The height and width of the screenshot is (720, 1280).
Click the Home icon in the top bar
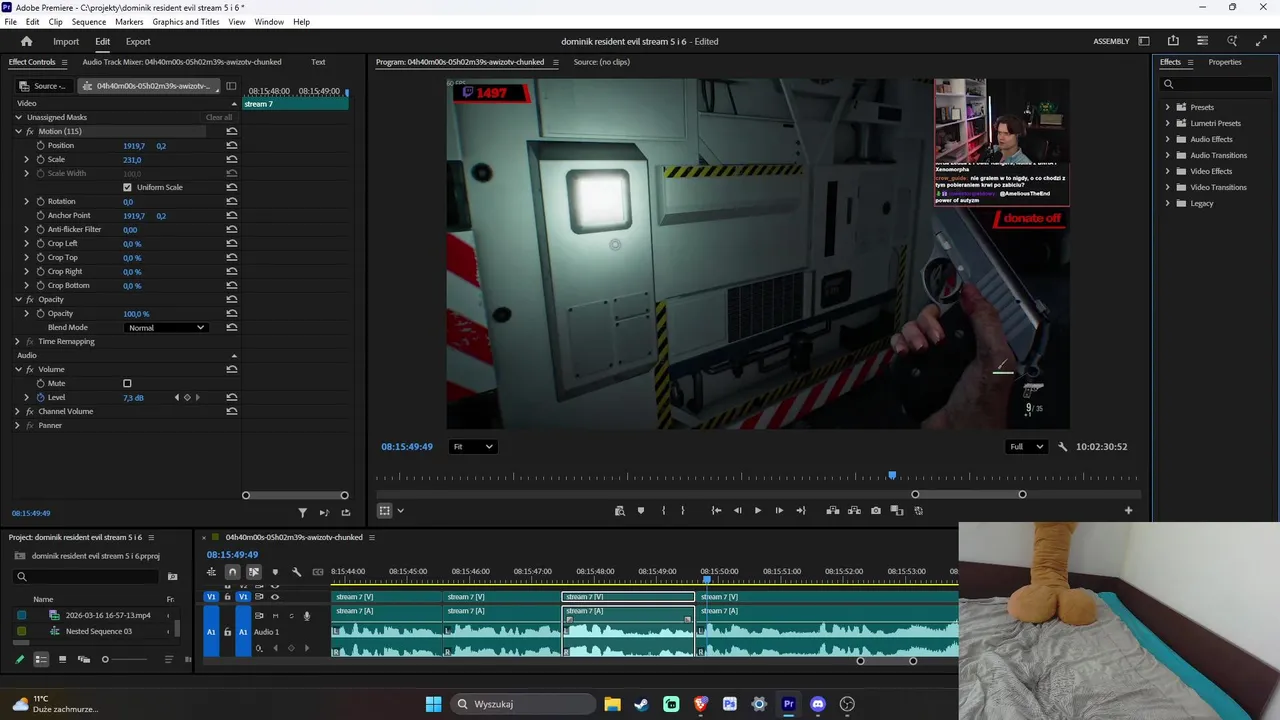click(27, 42)
